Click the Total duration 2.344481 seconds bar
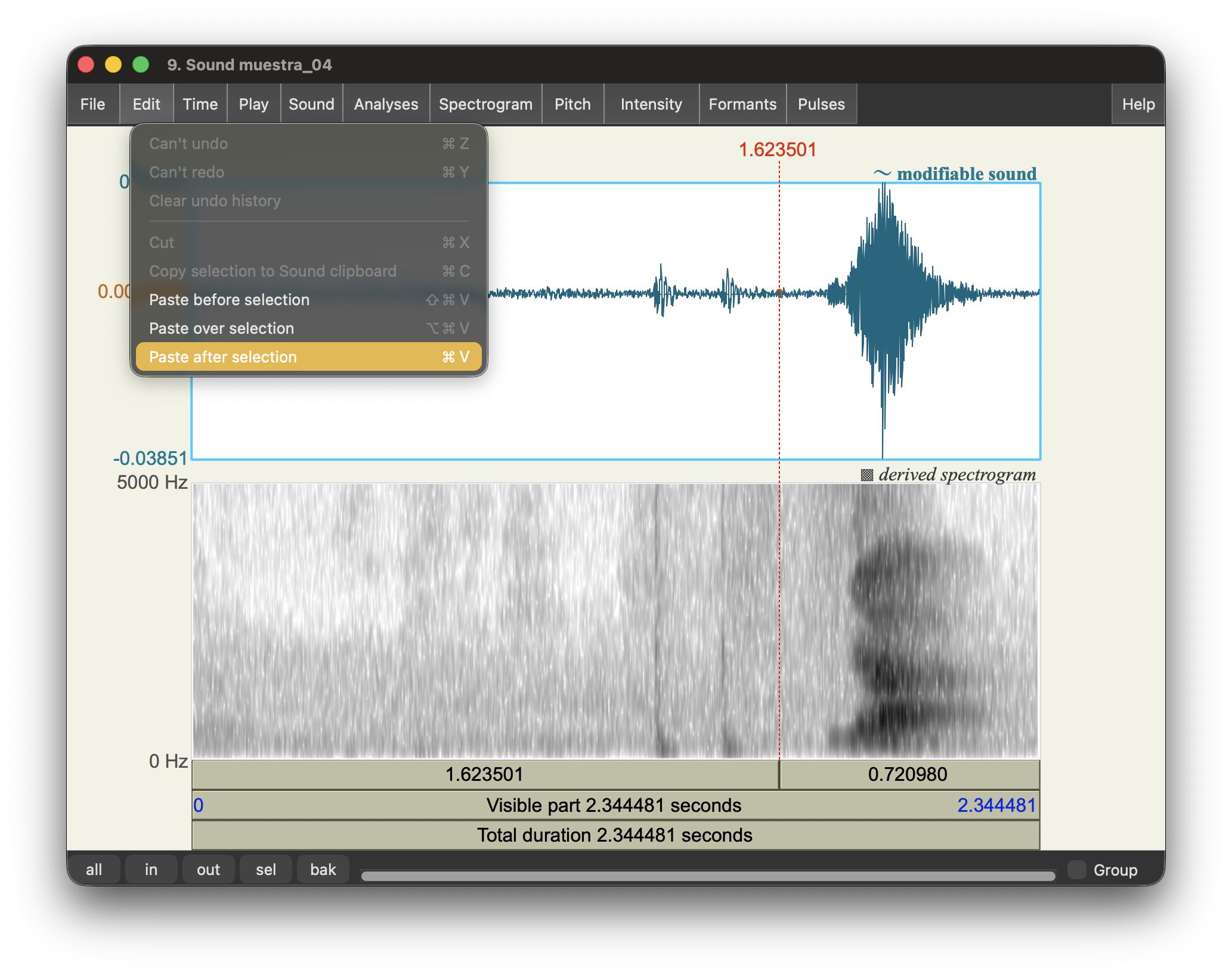 614,835
